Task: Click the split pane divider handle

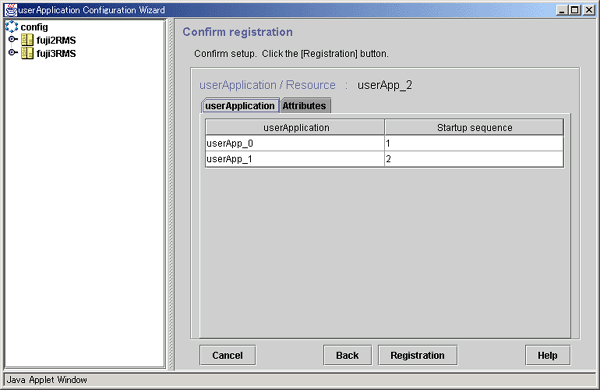Action: point(171,194)
